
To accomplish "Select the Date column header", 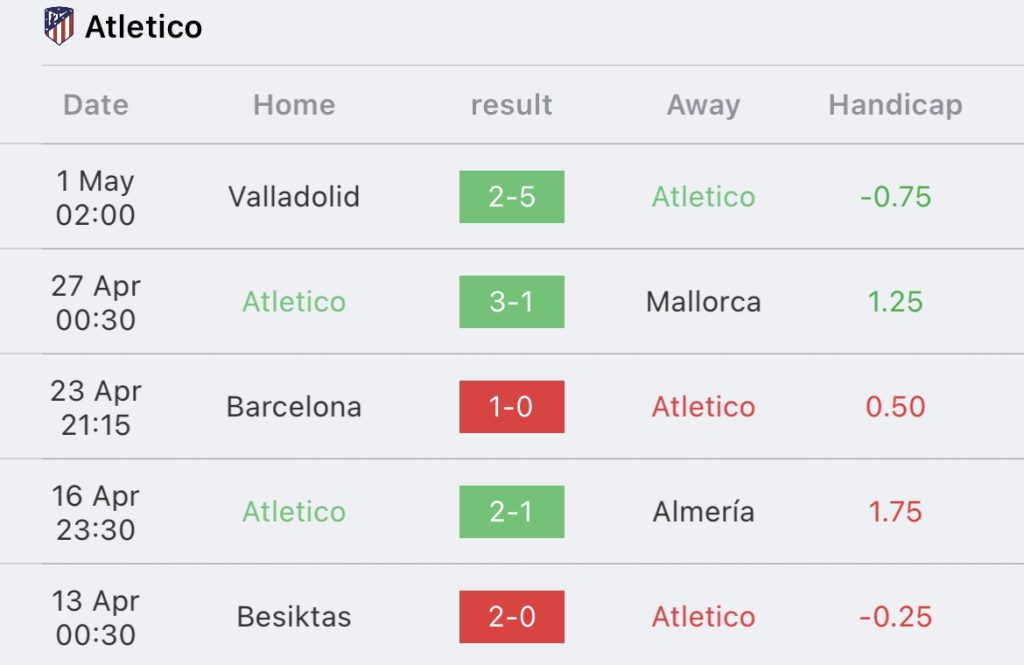I will point(96,105).
